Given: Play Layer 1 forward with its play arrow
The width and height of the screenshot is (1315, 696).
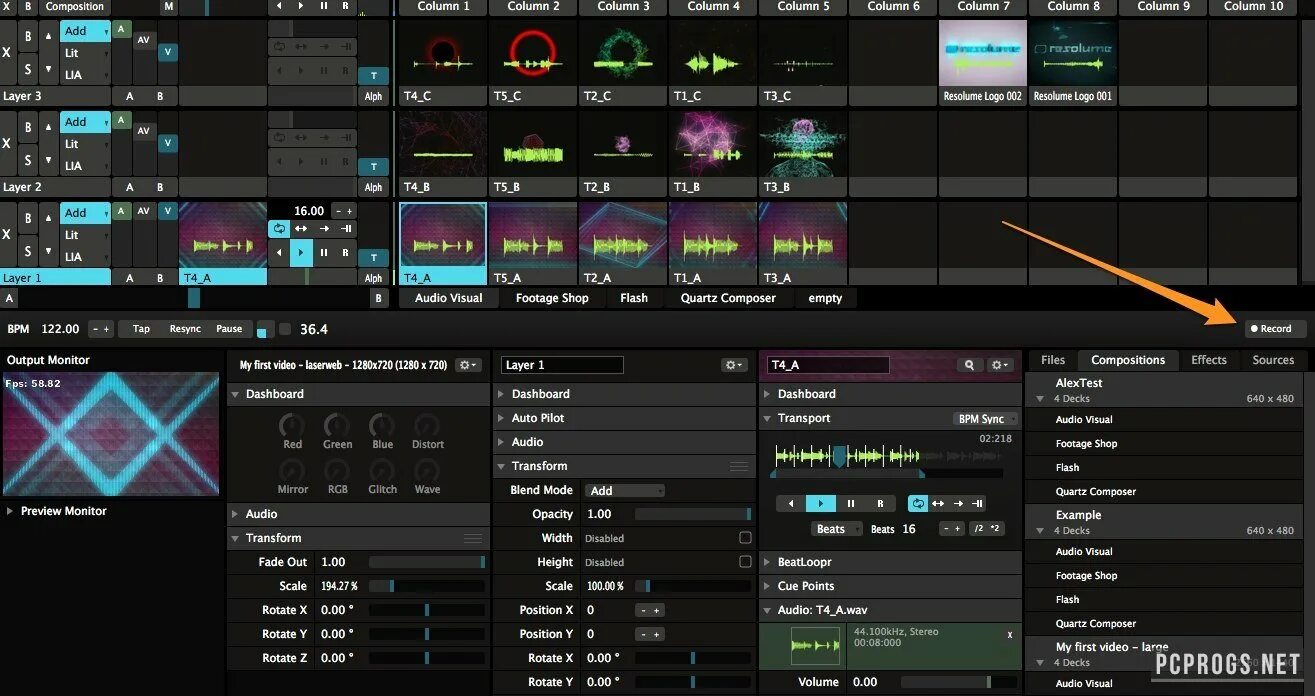Looking at the screenshot, I should (301, 253).
